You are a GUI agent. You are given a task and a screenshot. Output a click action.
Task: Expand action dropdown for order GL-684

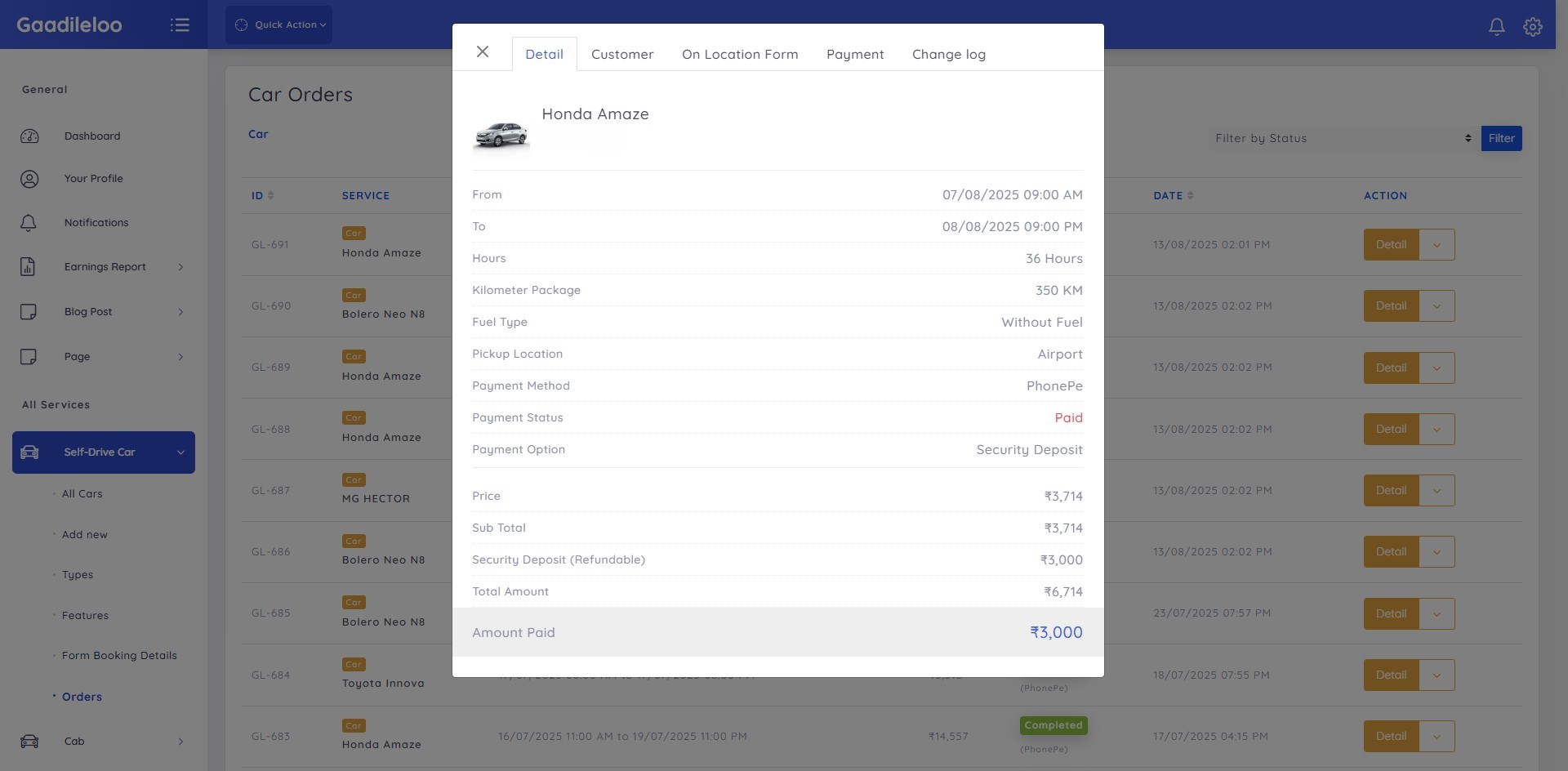1437,675
